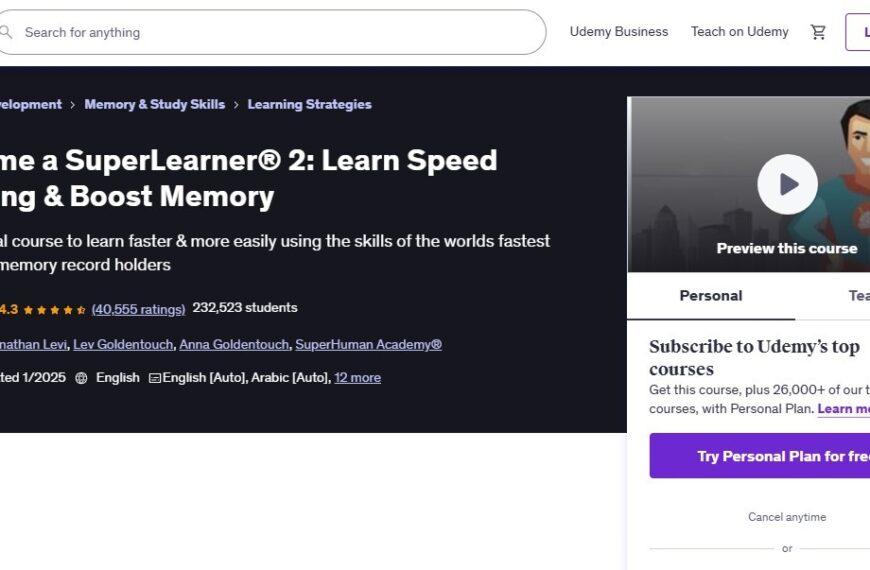Viewport: 870px width, 570px height.
Task: Click the Preview this course thumbnail
Action: coord(749,185)
